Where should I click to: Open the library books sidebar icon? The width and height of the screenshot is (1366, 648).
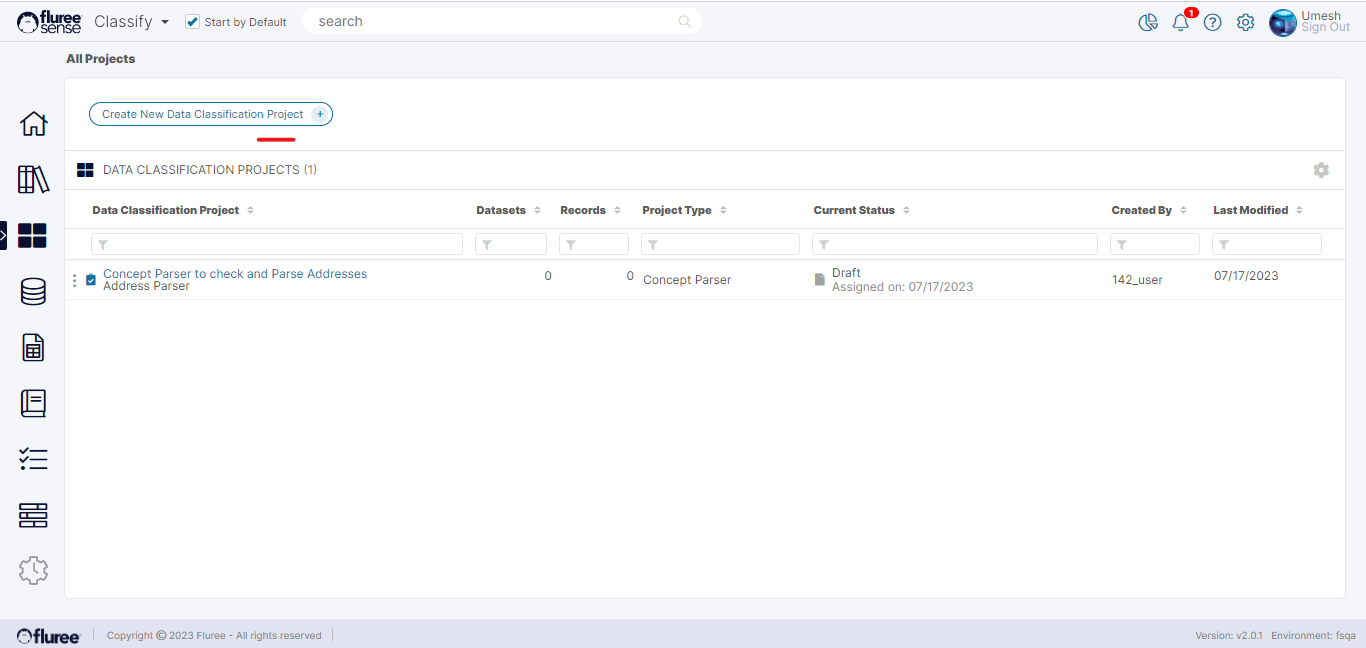pos(33,180)
